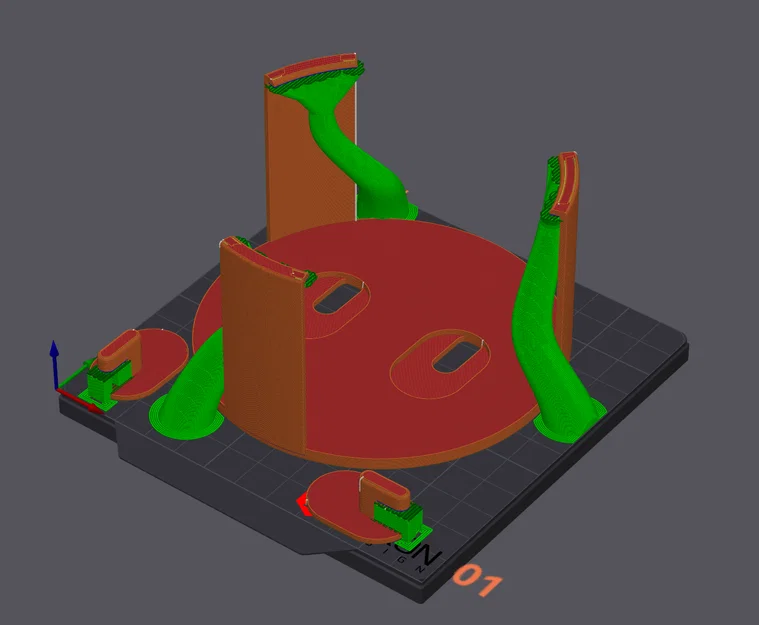This screenshot has height=625, width=759.
Task: Click the red X axis arrow
Action: tap(80, 401)
